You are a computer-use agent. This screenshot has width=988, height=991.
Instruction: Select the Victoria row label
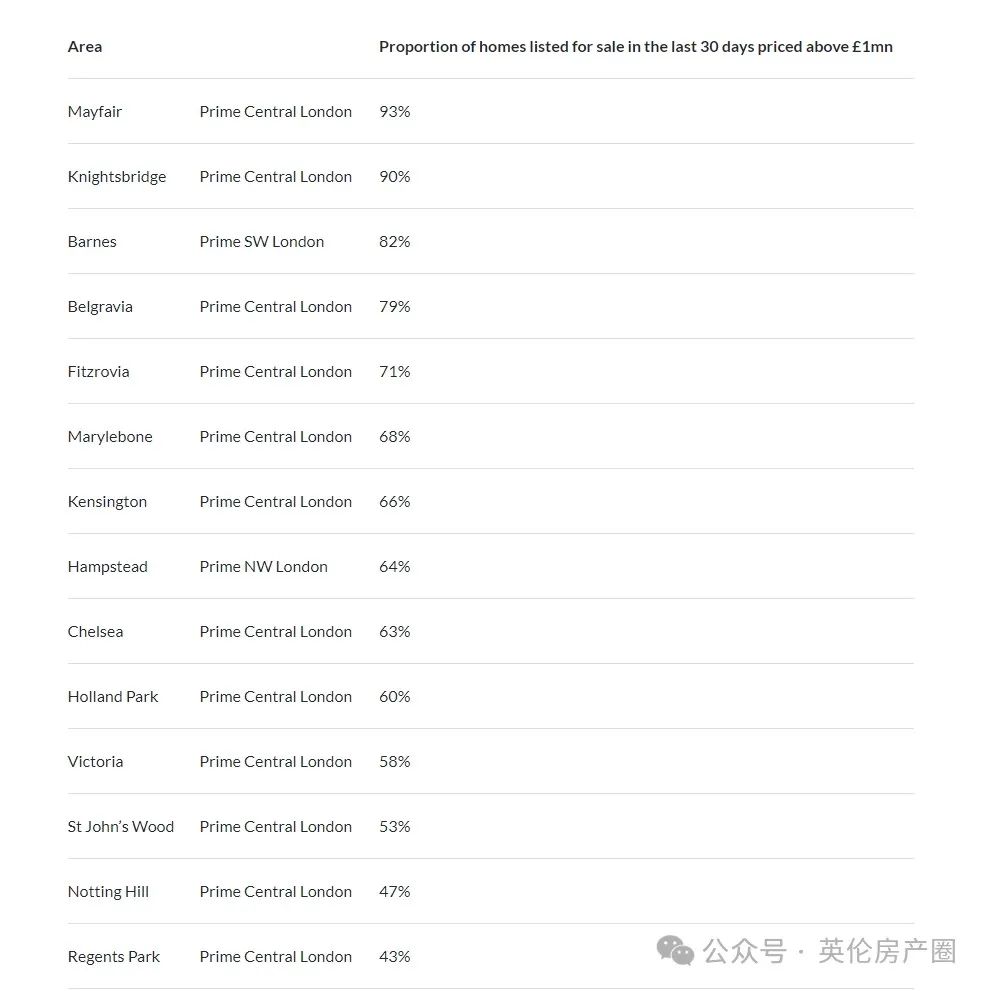click(x=95, y=762)
